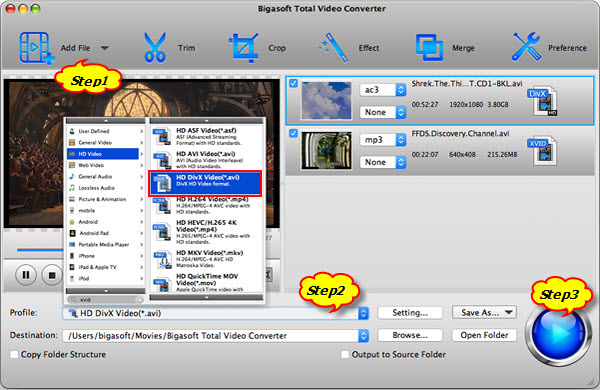Screen dimensions: 600x390
Task: Select Android Pad category
Action: click(x=104, y=233)
